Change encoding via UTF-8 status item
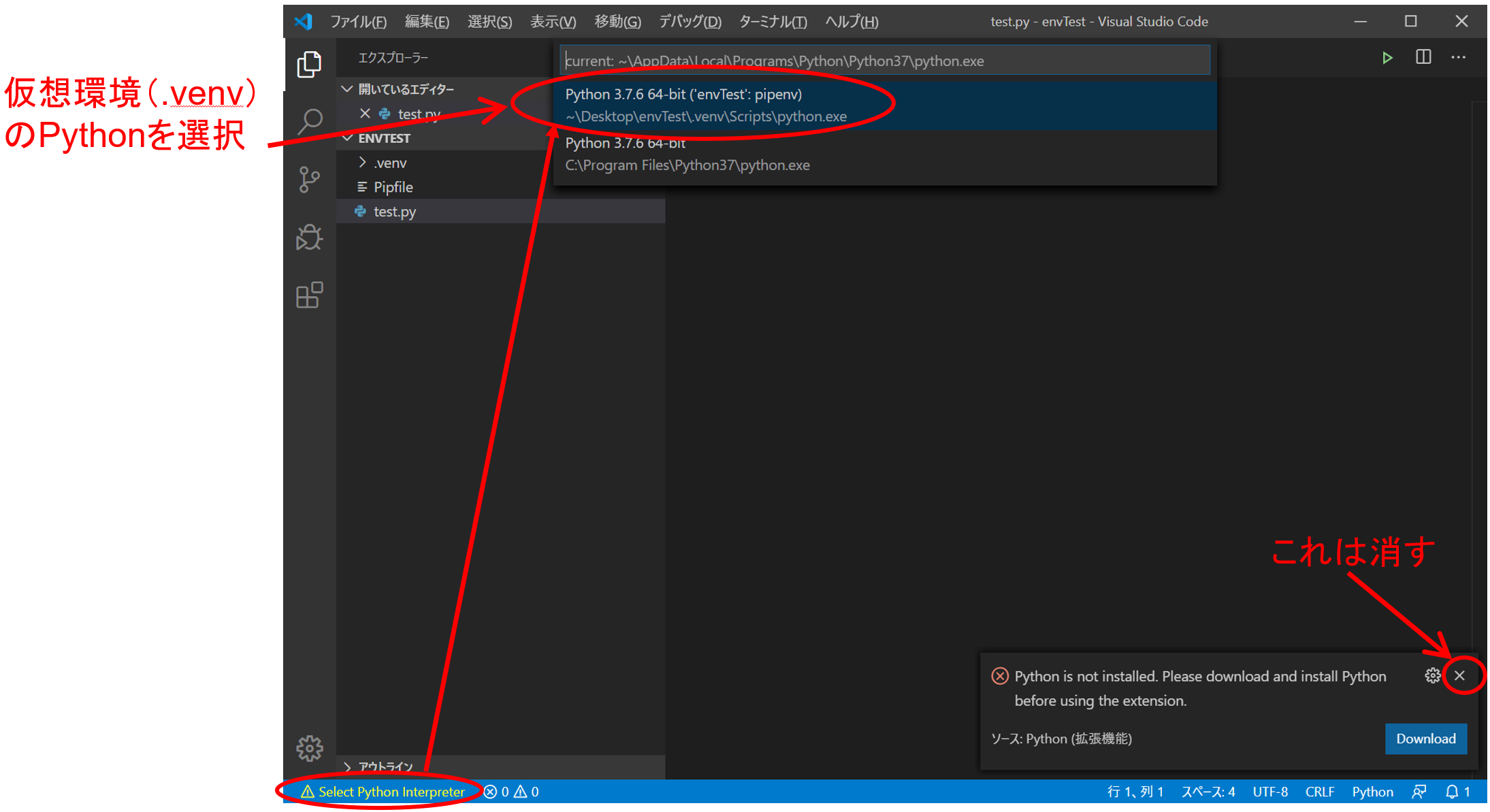This screenshot has height=812, width=1490. [x=1270, y=792]
